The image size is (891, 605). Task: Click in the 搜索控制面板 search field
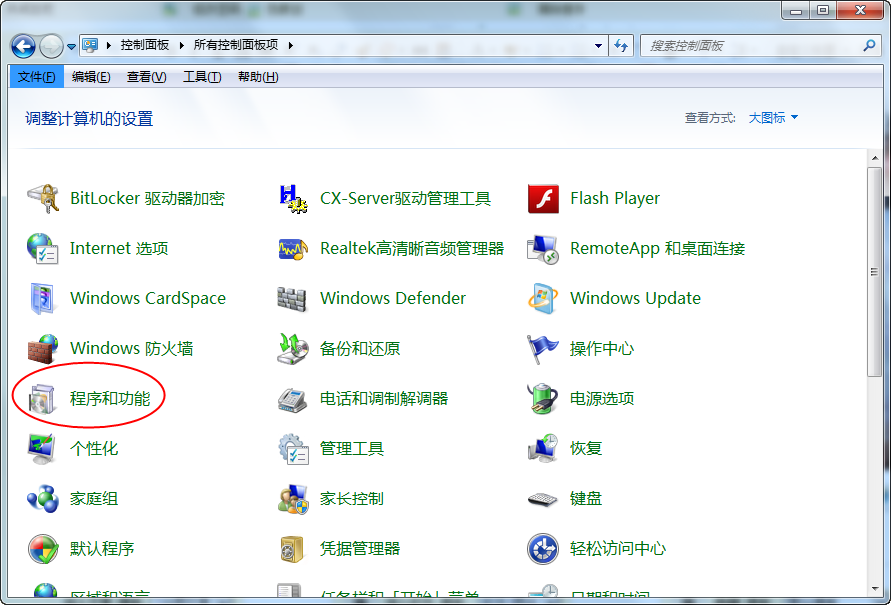coord(750,45)
